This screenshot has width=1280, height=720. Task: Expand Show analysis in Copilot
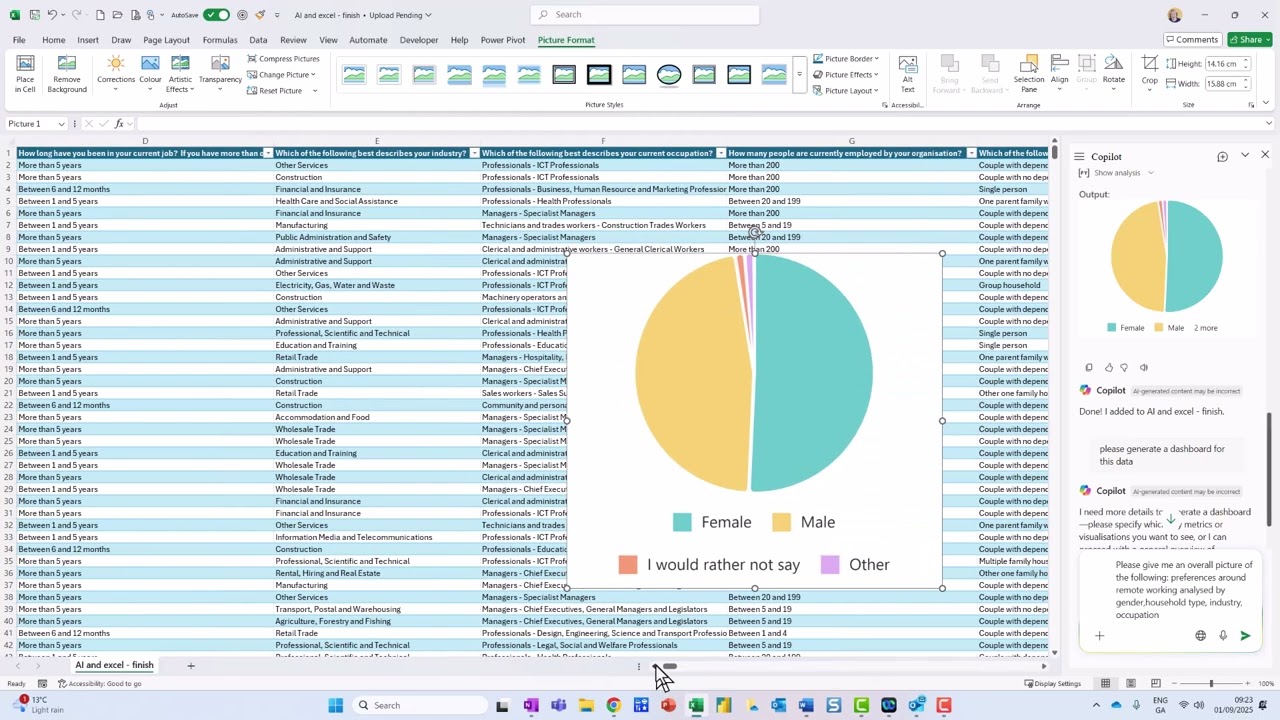(1116, 173)
